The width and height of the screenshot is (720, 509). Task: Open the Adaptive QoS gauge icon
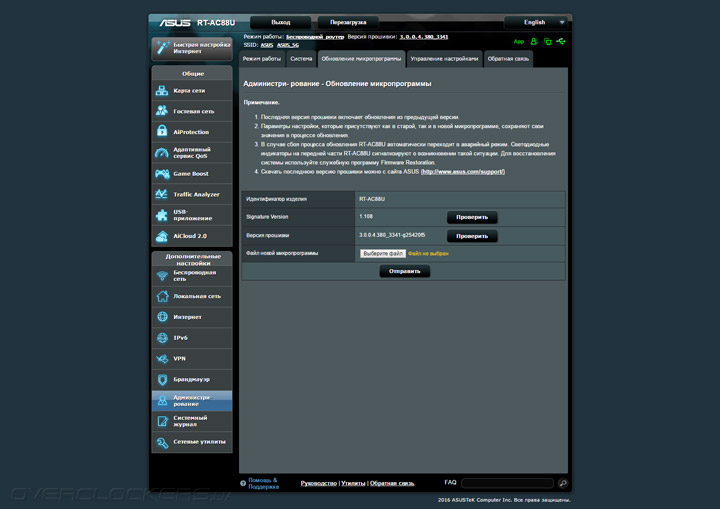pyautogui.click(x=162, y=153)
